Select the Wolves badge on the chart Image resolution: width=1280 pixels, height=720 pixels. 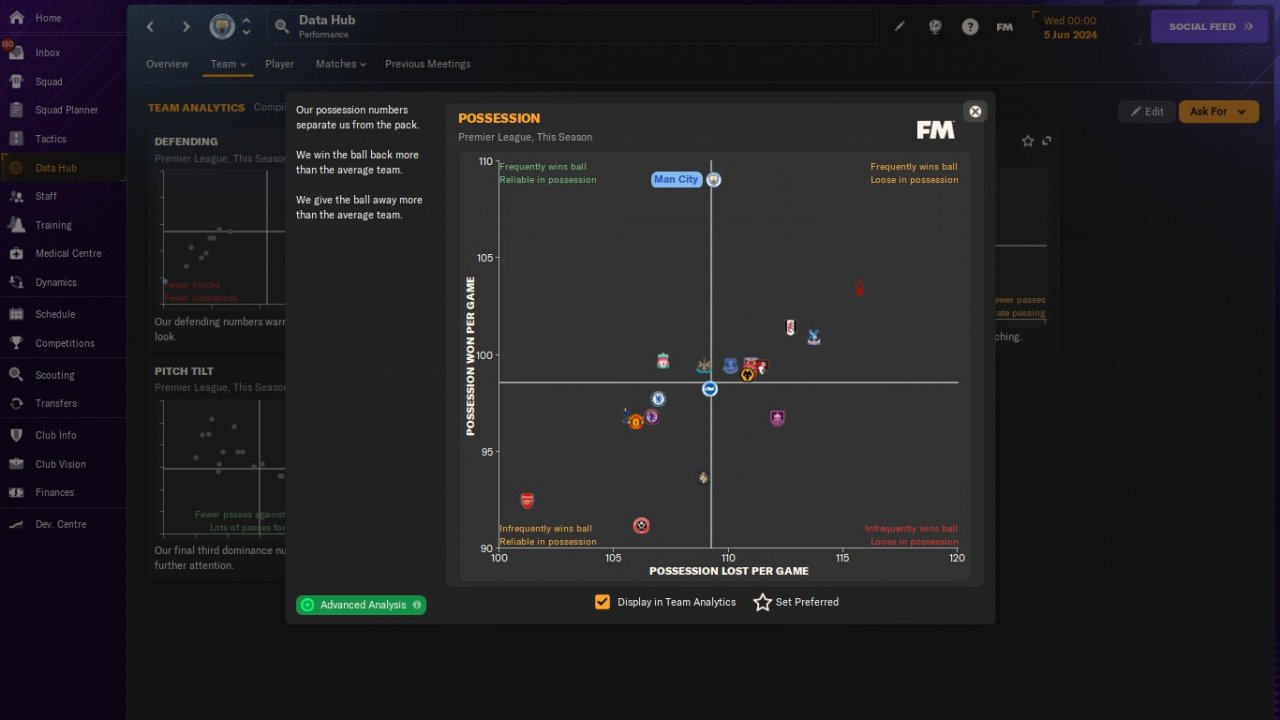[747, 374]
